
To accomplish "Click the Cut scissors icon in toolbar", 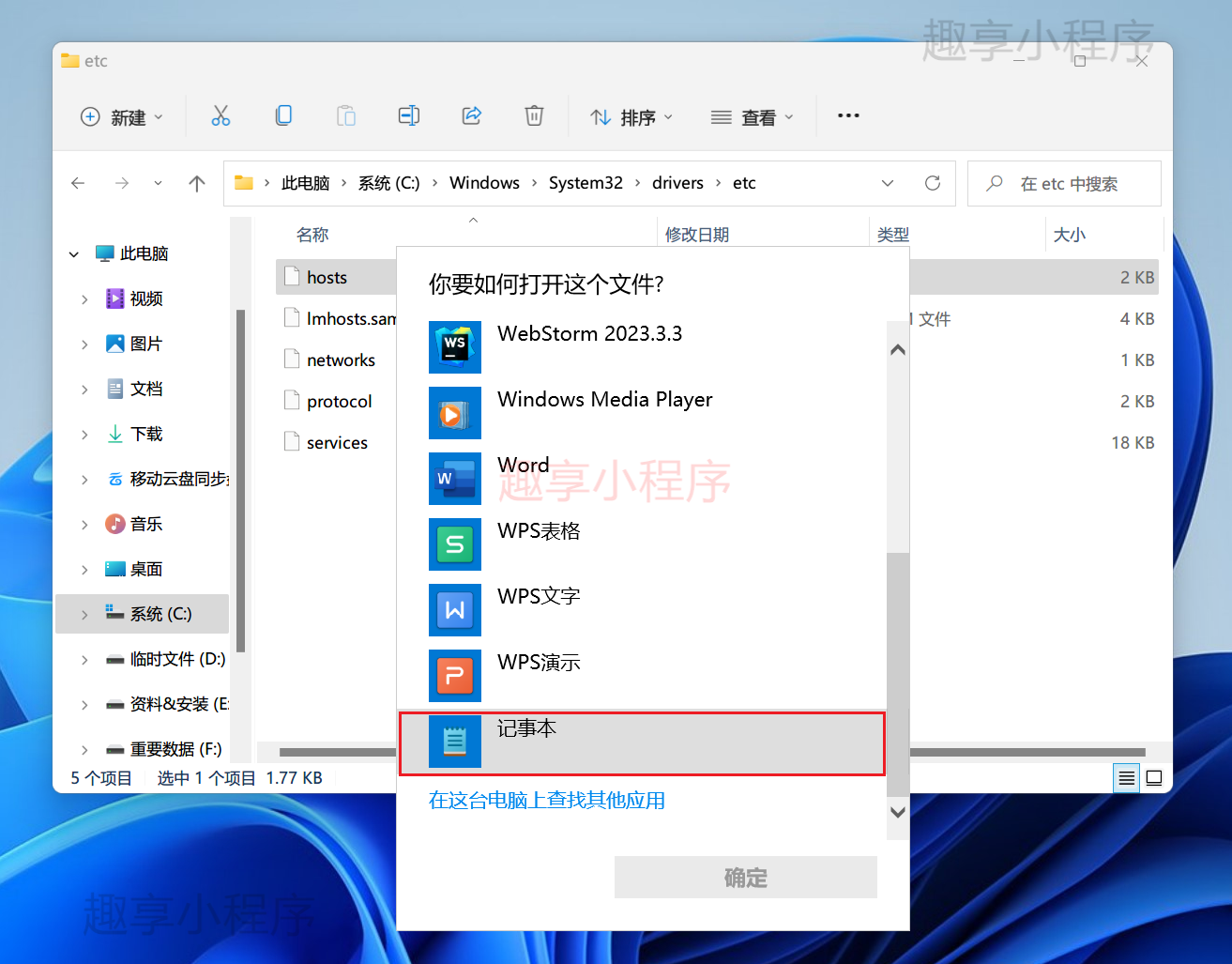I will pyautogui.click(x=221, y=115).
